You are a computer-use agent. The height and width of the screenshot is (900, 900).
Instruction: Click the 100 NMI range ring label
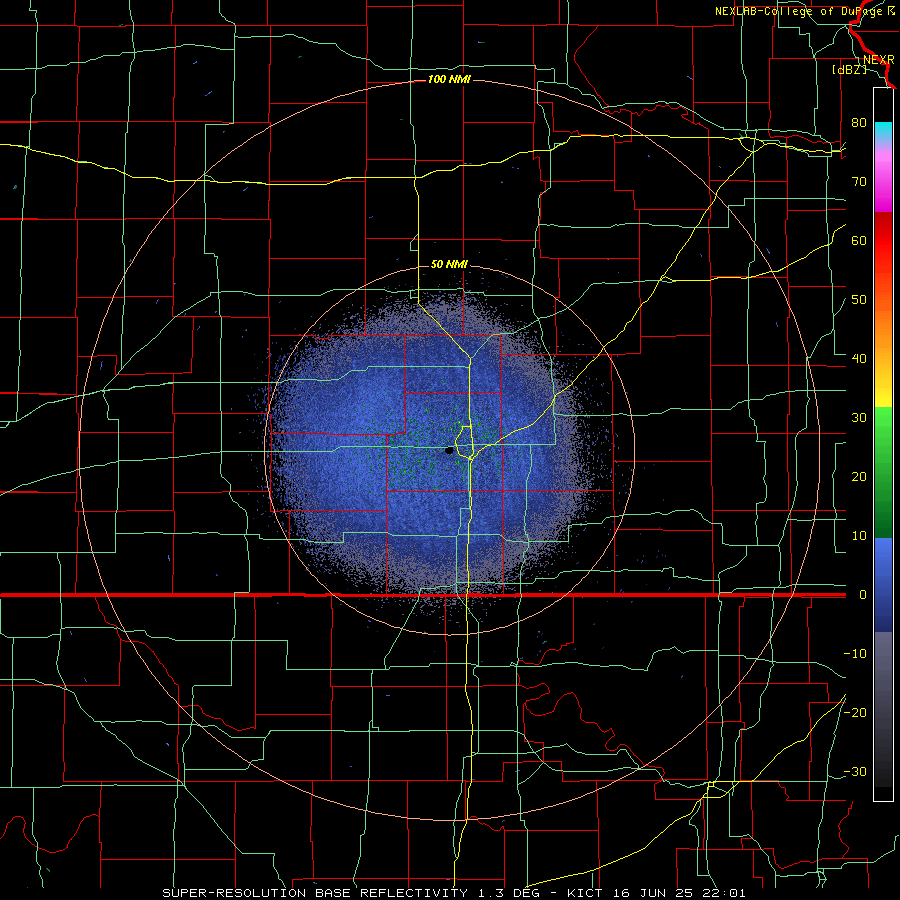tap(449, 79)
